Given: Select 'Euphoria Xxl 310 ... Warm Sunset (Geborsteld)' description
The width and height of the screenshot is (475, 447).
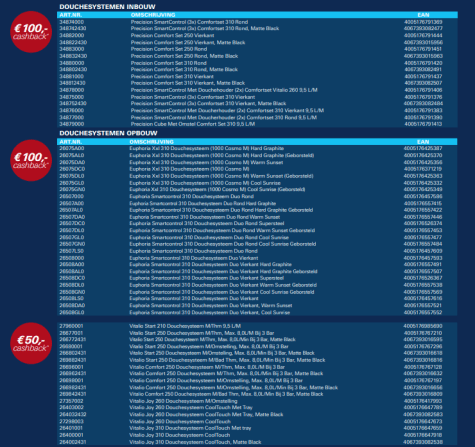Looking at the screenshot, I should pos(221,176).
